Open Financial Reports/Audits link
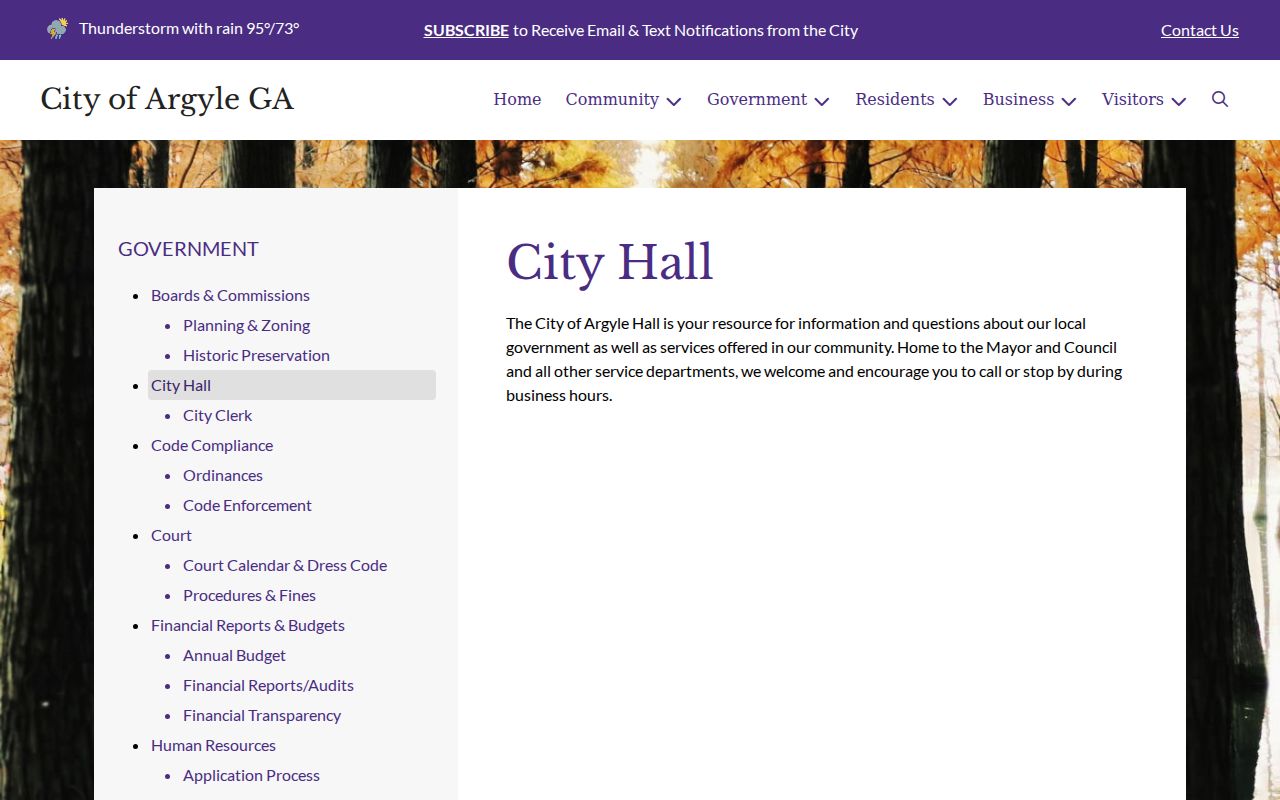 pyautogui.click(x=268, y=685)
